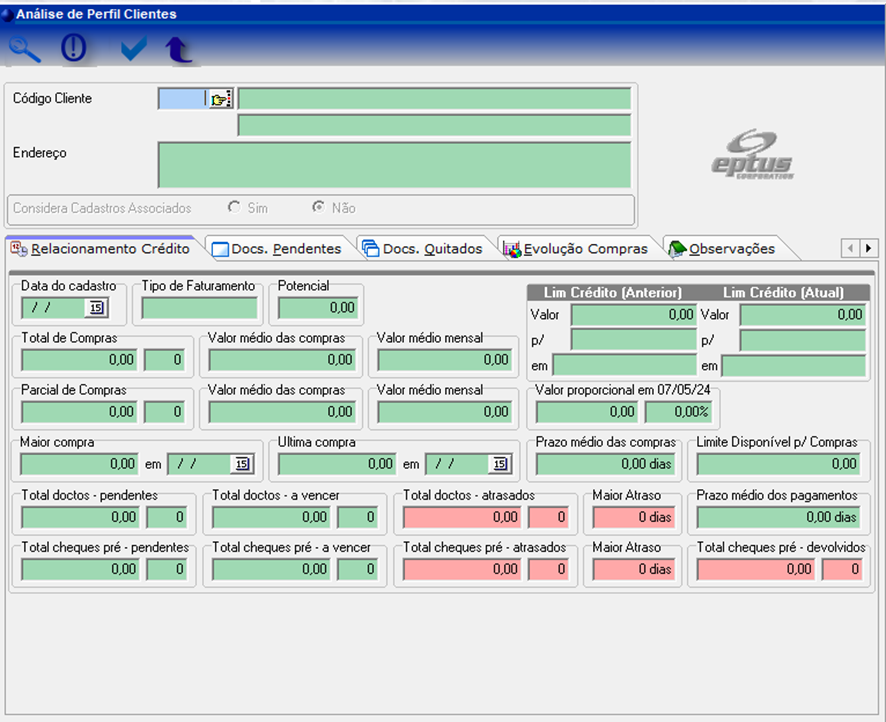Viewport: 886px width, 722px height.
Task: Open calendar picker for Maior compra date
Action: [243, 464]
